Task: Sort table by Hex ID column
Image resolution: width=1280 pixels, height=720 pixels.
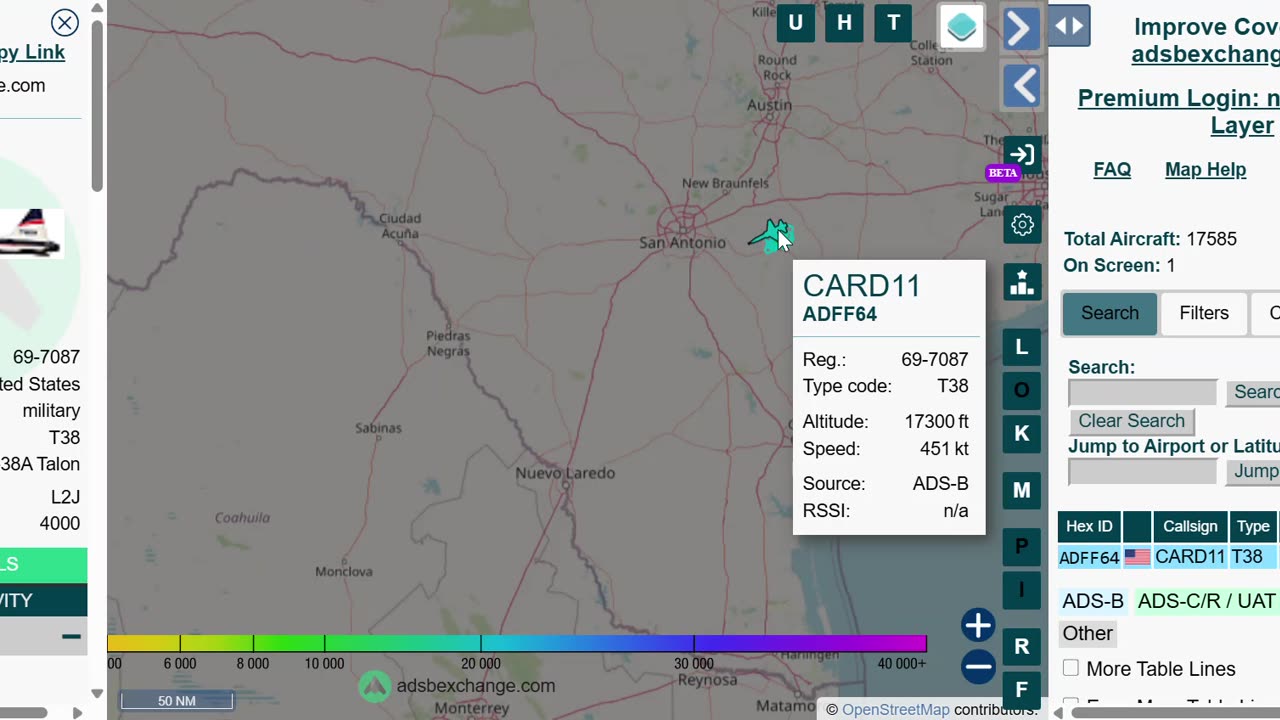Action: (x=1089, y=526)
